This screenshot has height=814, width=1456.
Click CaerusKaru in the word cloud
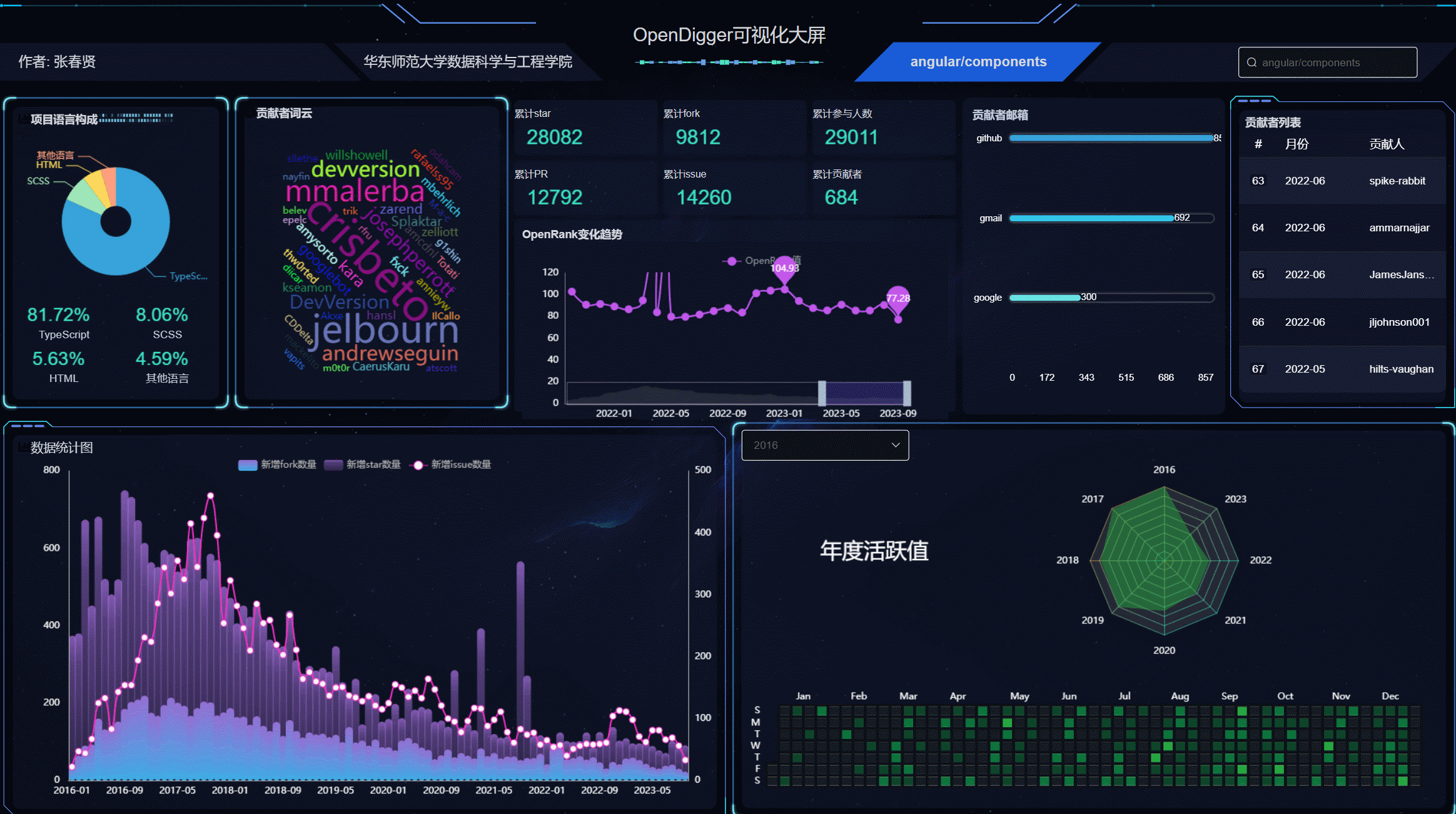[381, 366]
